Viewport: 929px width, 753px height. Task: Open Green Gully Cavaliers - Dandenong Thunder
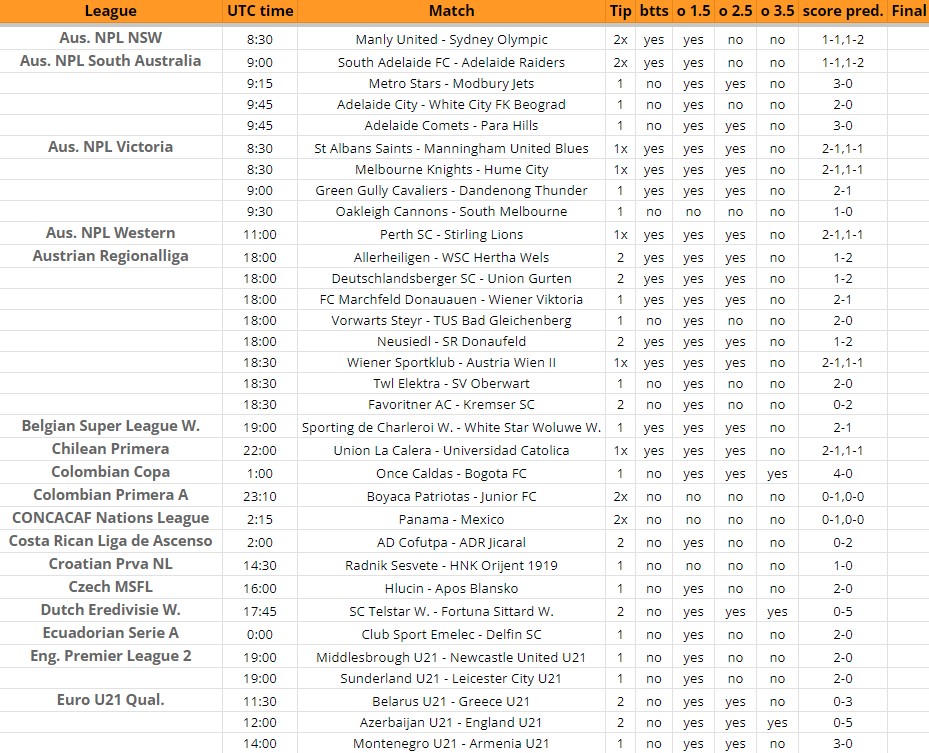point(451,191)
